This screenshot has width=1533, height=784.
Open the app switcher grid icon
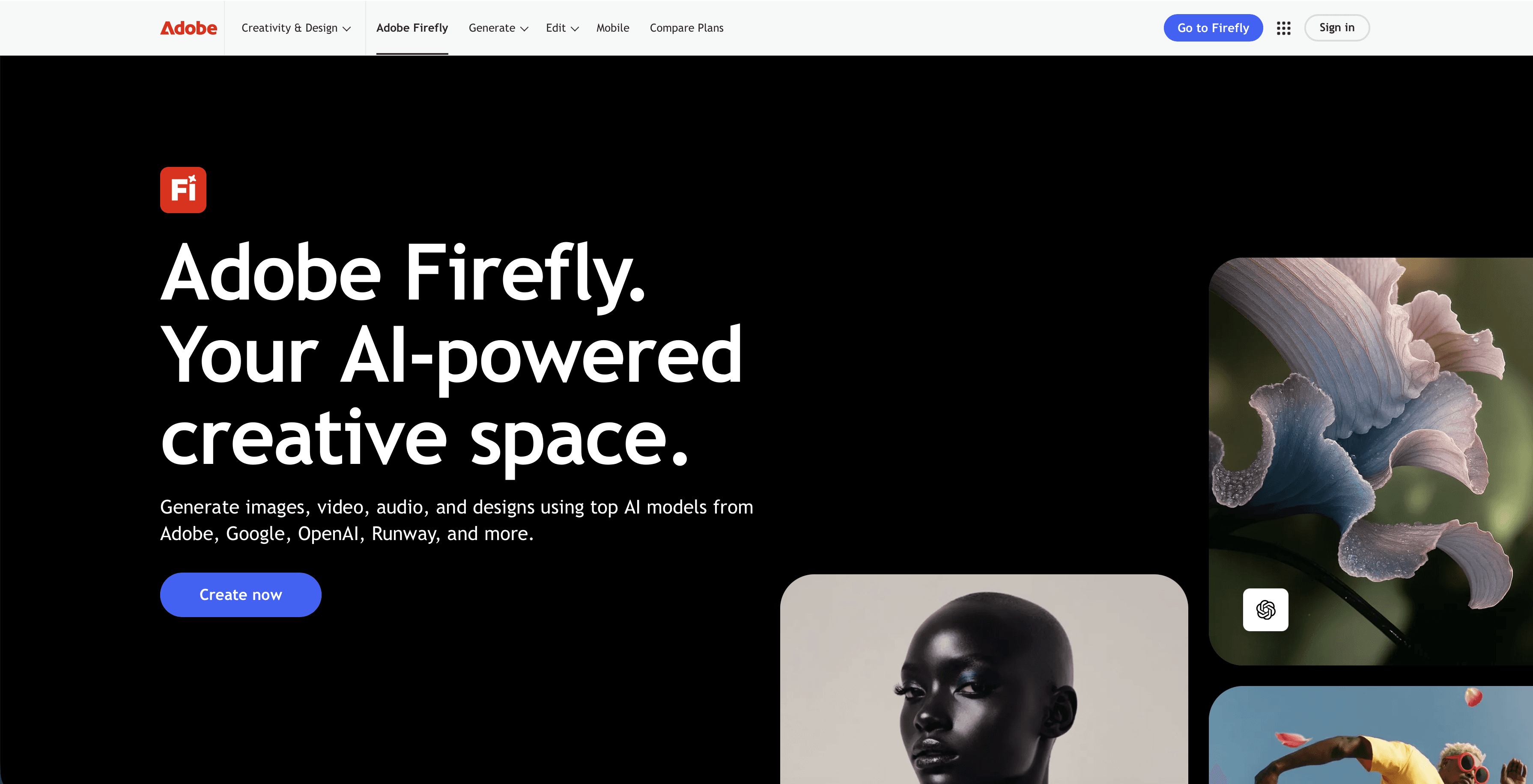pos(1284,28)
